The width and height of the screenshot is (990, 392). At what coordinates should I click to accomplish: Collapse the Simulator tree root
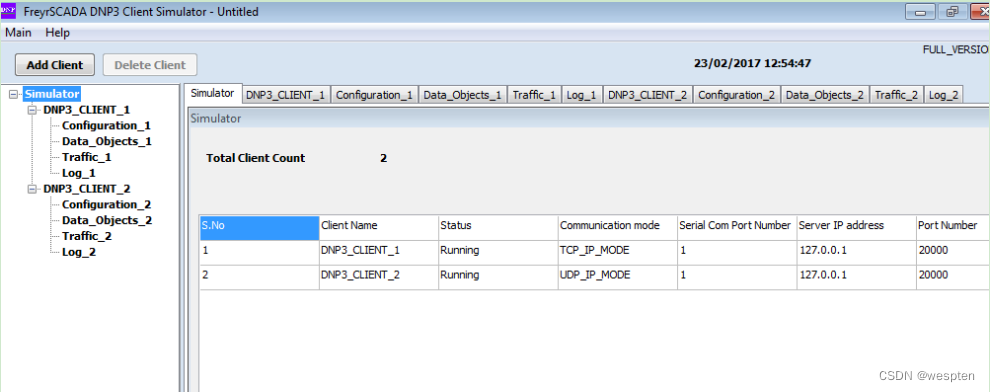pyautogui.click(x=14, y=94)
